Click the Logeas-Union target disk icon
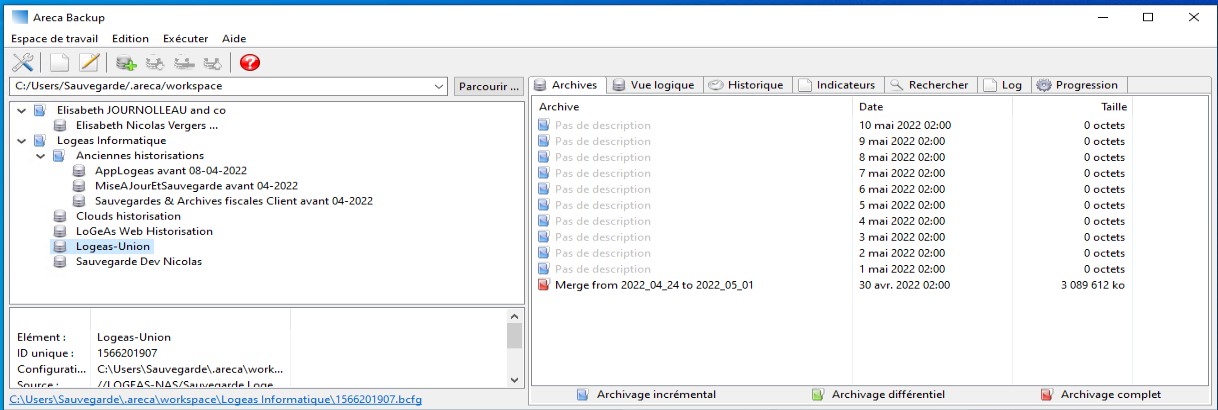 pos(60,247)
